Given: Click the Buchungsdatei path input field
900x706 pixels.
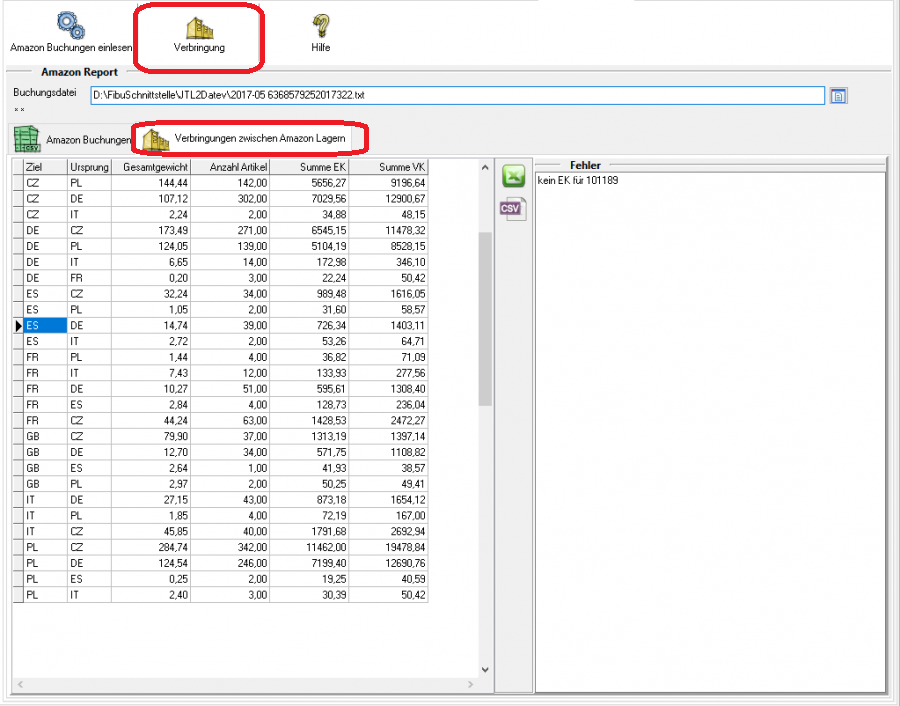Looking at the screenshot, I should [x=456, y=96].
